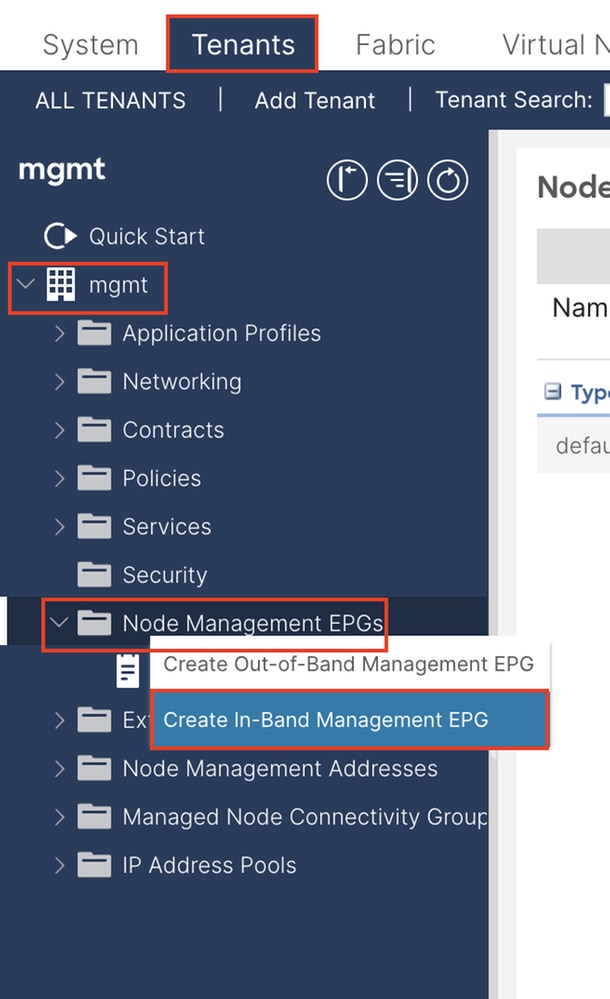Switch to the System tab
Viewport: 610px width, 999px height.
click(90, 45)
